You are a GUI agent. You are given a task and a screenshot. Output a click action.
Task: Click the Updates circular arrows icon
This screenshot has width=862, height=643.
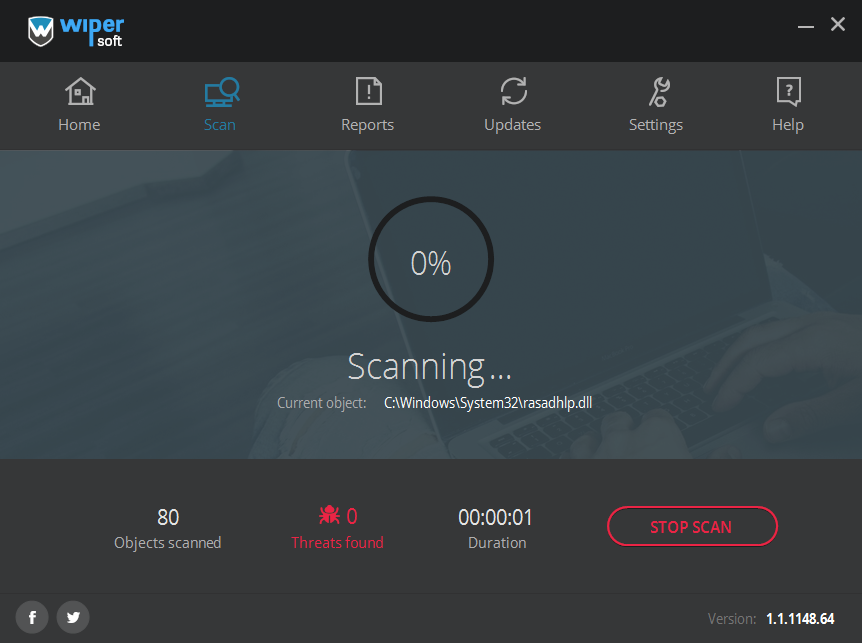(x=513, y=92)
